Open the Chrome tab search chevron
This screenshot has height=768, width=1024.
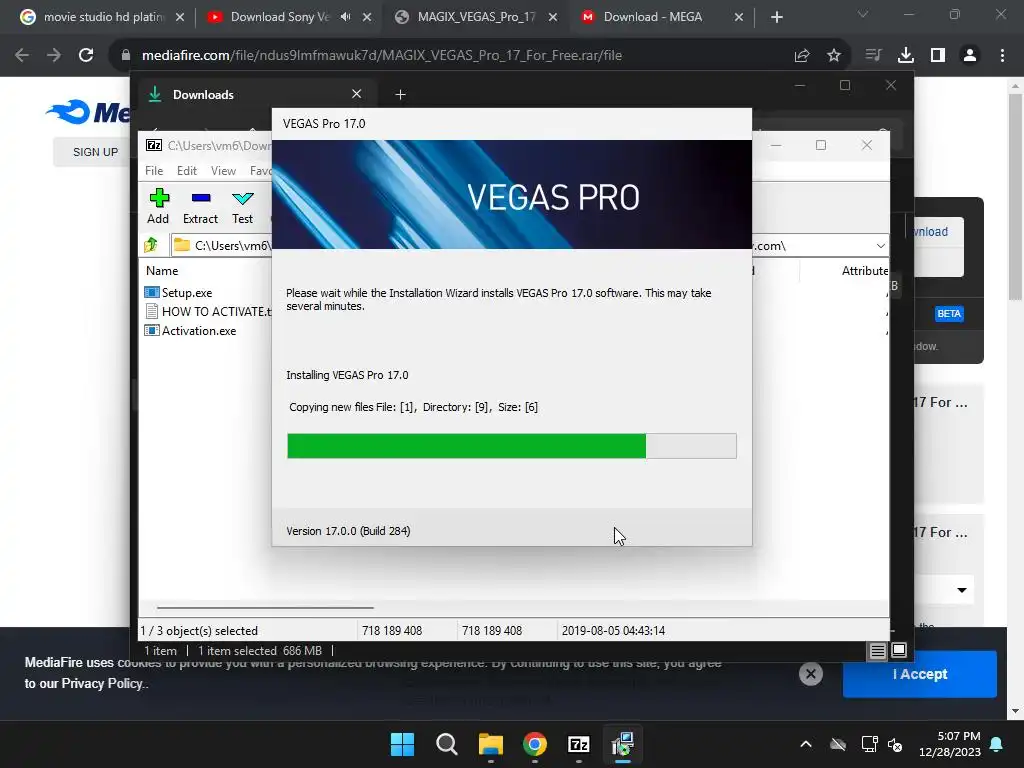pyautogui.click(x=863, y=15)
